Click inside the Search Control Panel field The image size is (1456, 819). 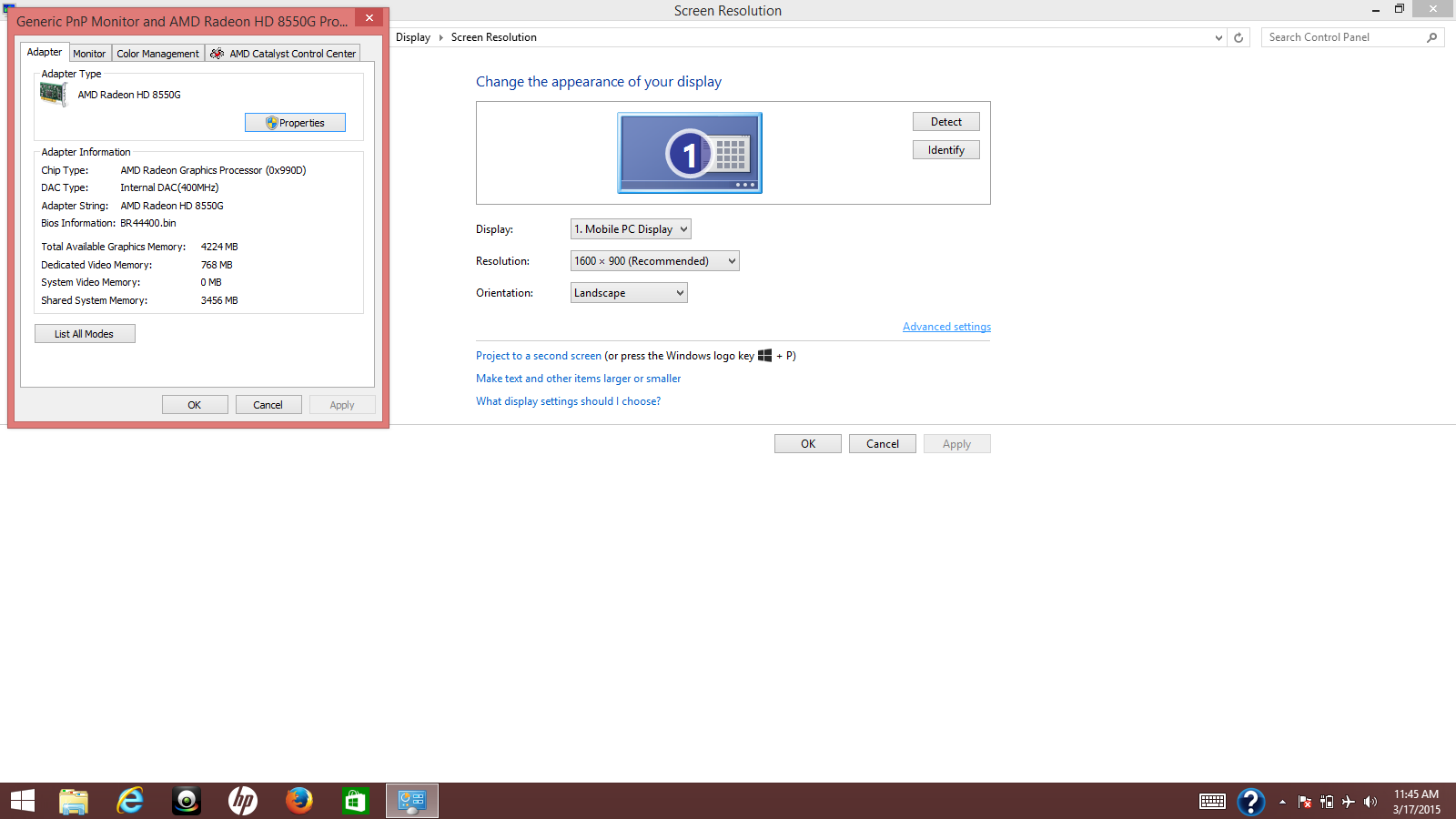click(1345, 36)
